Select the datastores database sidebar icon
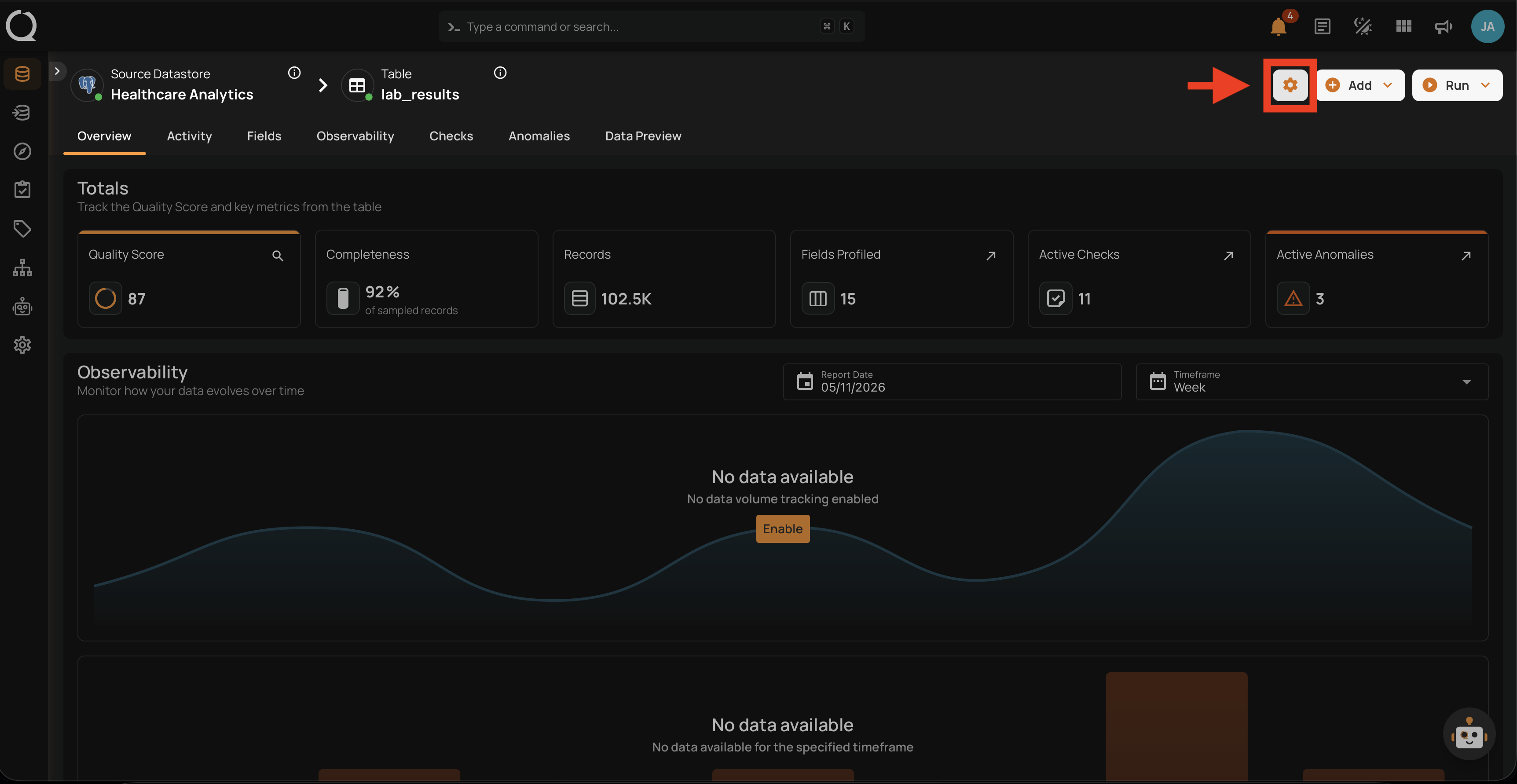The height and width of the screenshot is (784, 1517). tap(22, 73)
